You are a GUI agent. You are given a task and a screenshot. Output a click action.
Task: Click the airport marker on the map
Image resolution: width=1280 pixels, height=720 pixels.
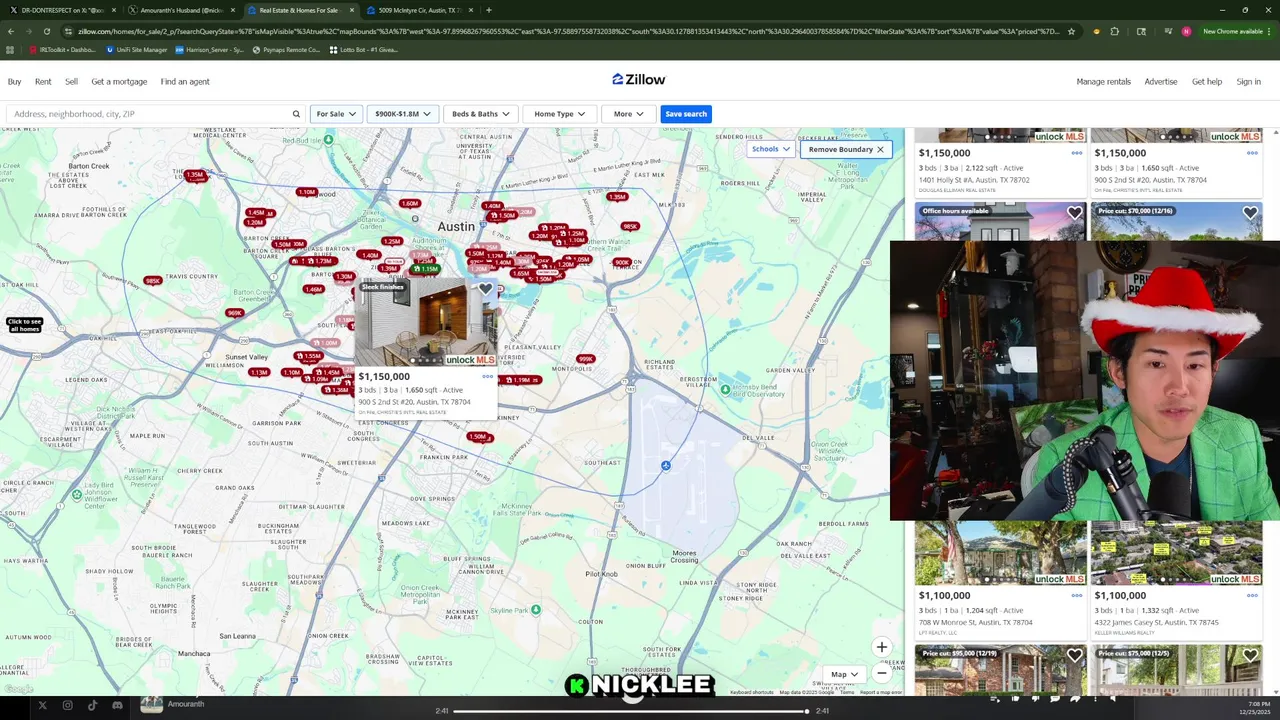pos(666,465)
